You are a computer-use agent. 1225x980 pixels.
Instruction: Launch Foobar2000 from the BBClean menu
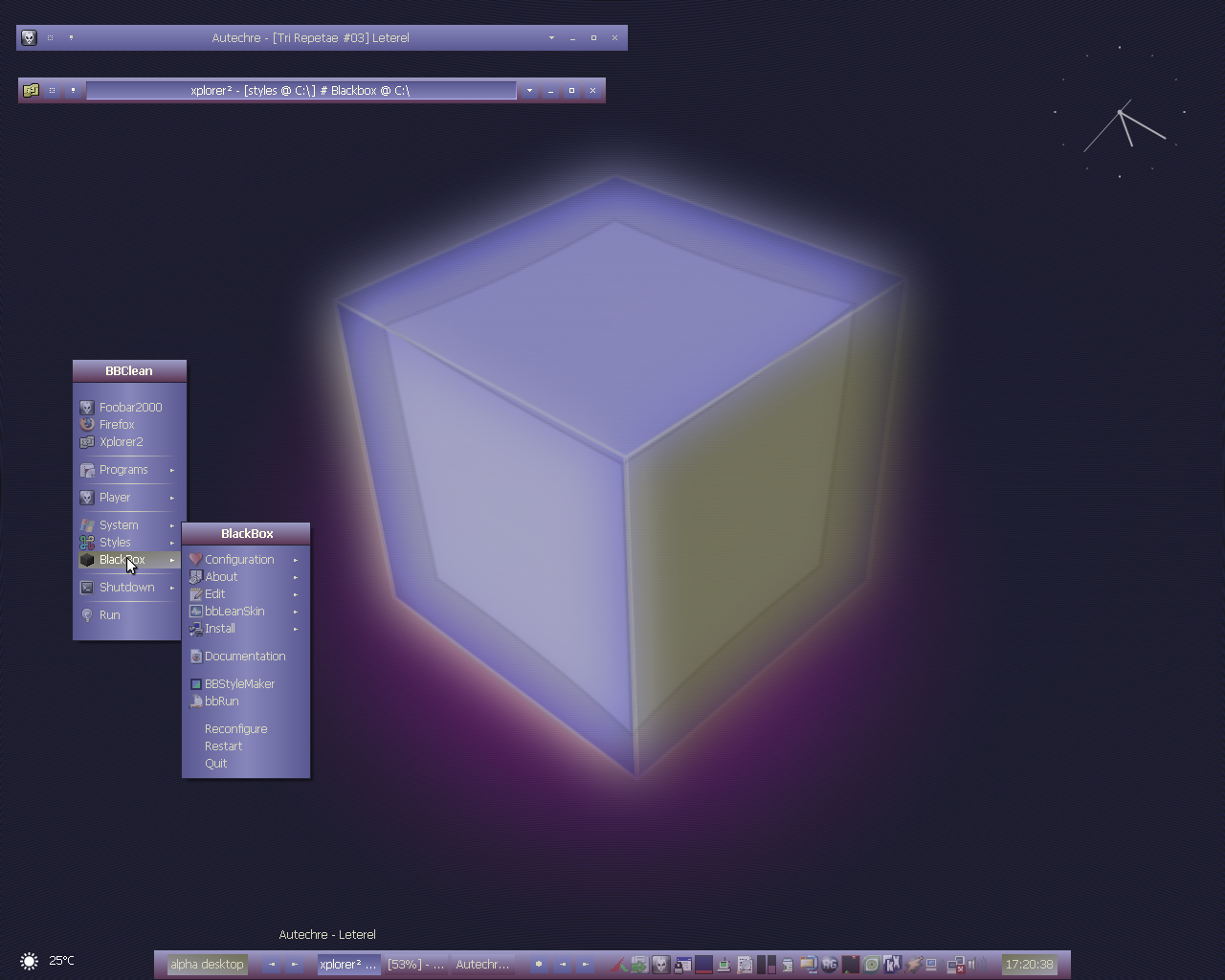pyautogui.click(x=130, y=408)
